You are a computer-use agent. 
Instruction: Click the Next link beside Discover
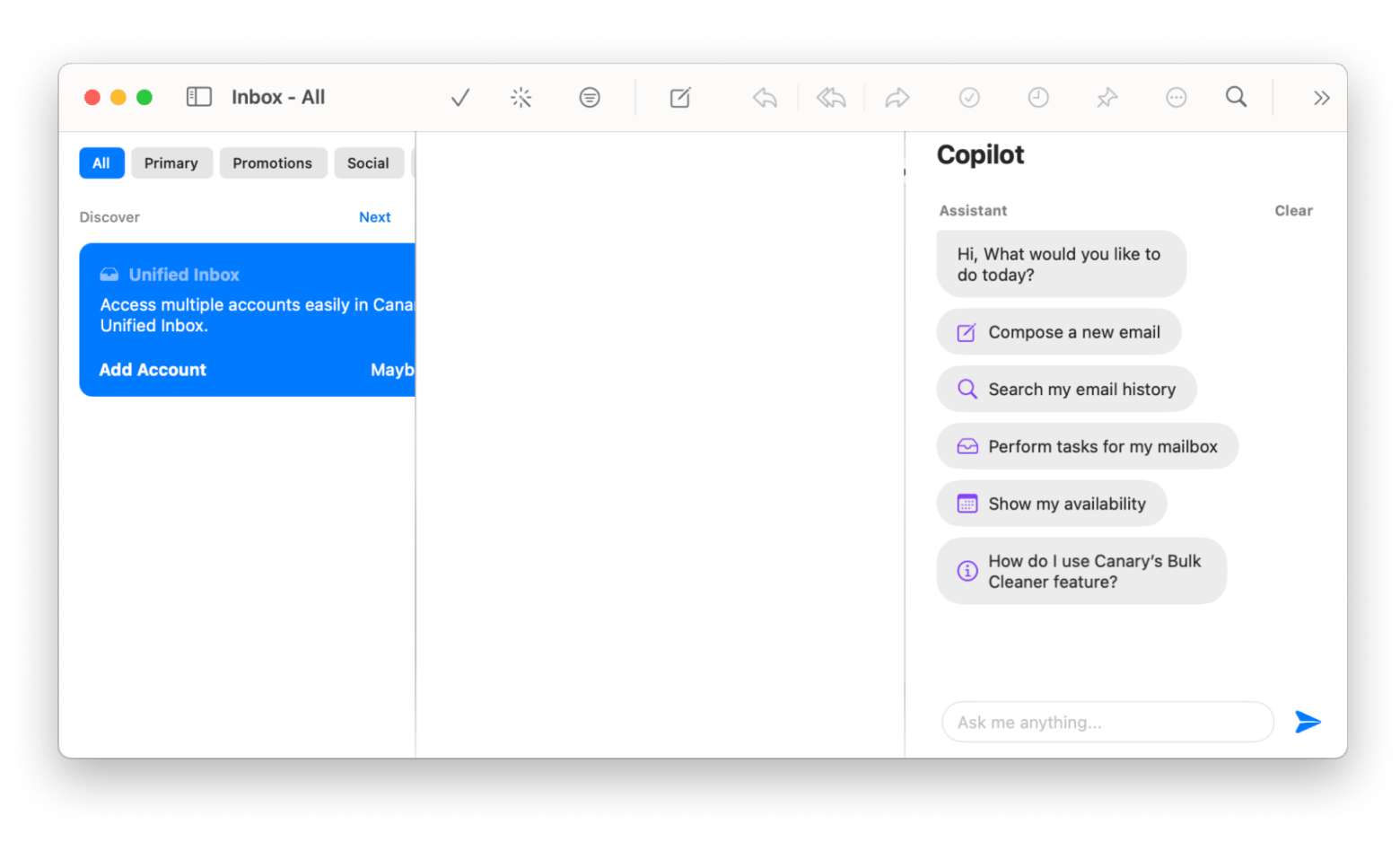(374, 217)
